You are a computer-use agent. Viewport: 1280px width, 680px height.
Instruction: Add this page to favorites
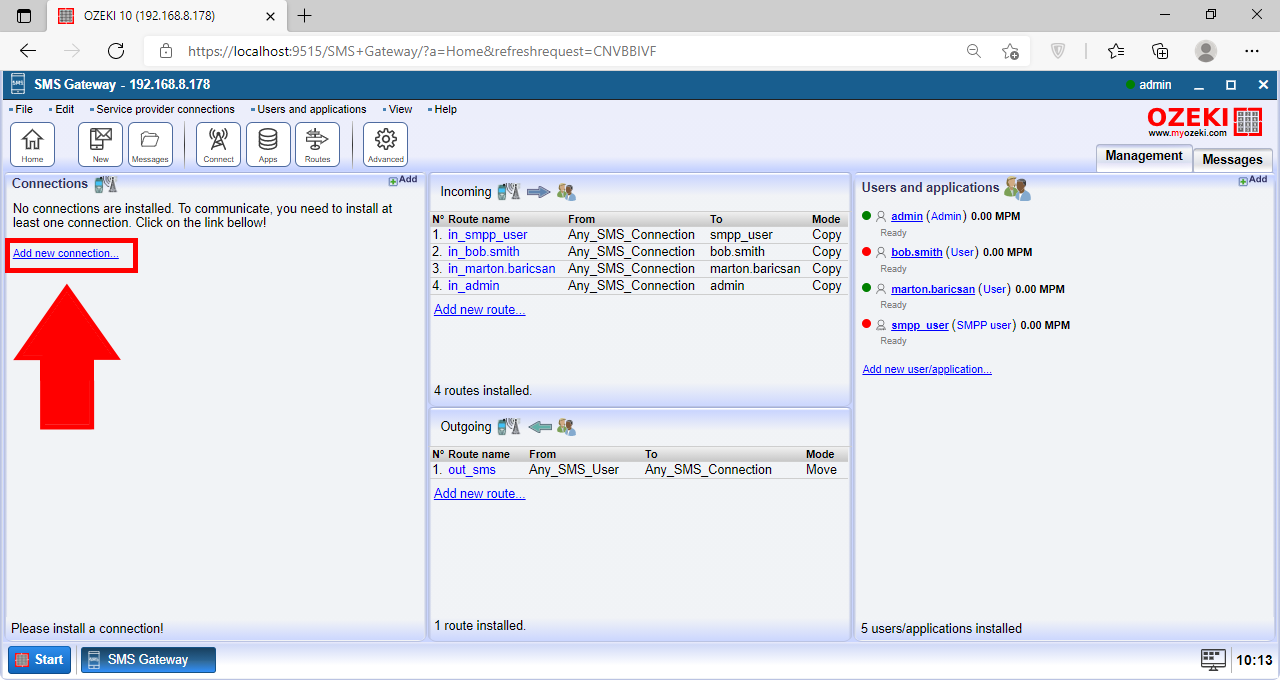pyautogui.click(x=1011, y=51)
